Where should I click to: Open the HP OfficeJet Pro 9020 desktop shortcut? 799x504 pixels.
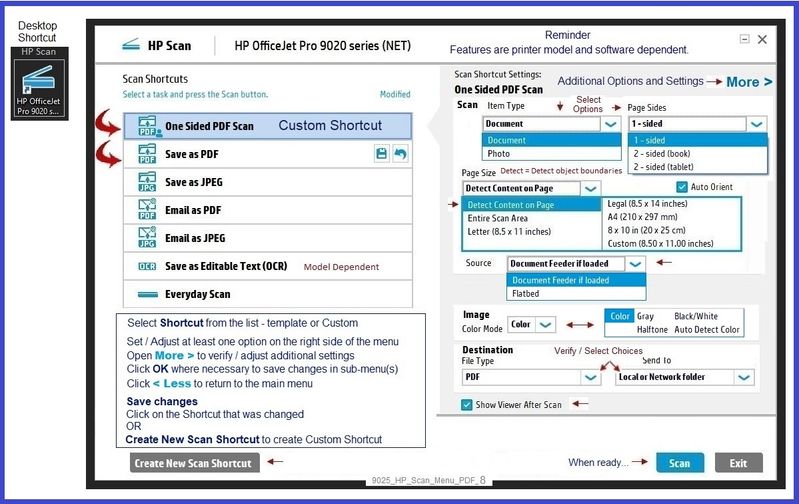(x=39, y=89)
